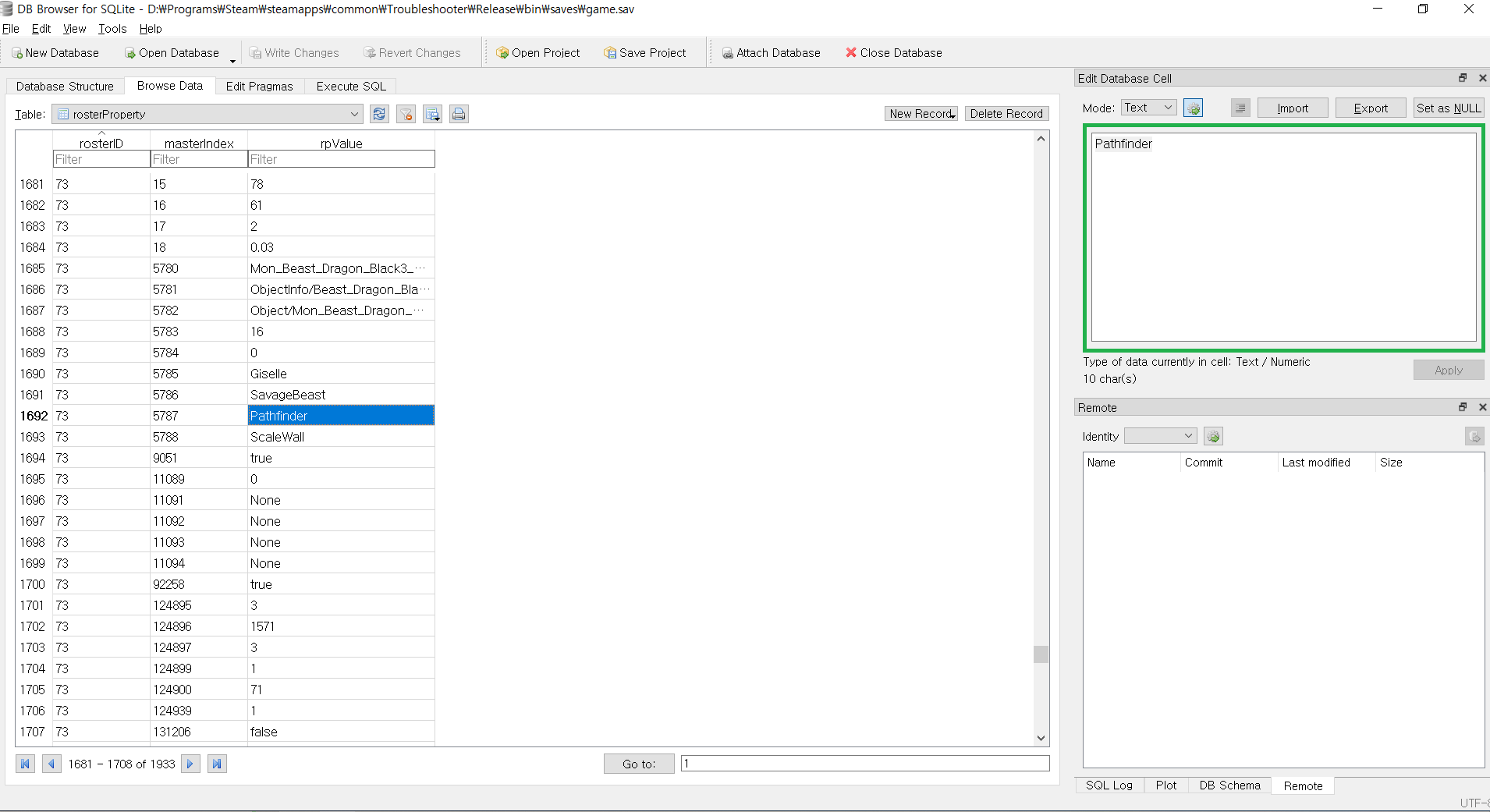Click the table scrollbar up arrow
The height and width of the screenshot is (812, 1490).
[1041, 139]
